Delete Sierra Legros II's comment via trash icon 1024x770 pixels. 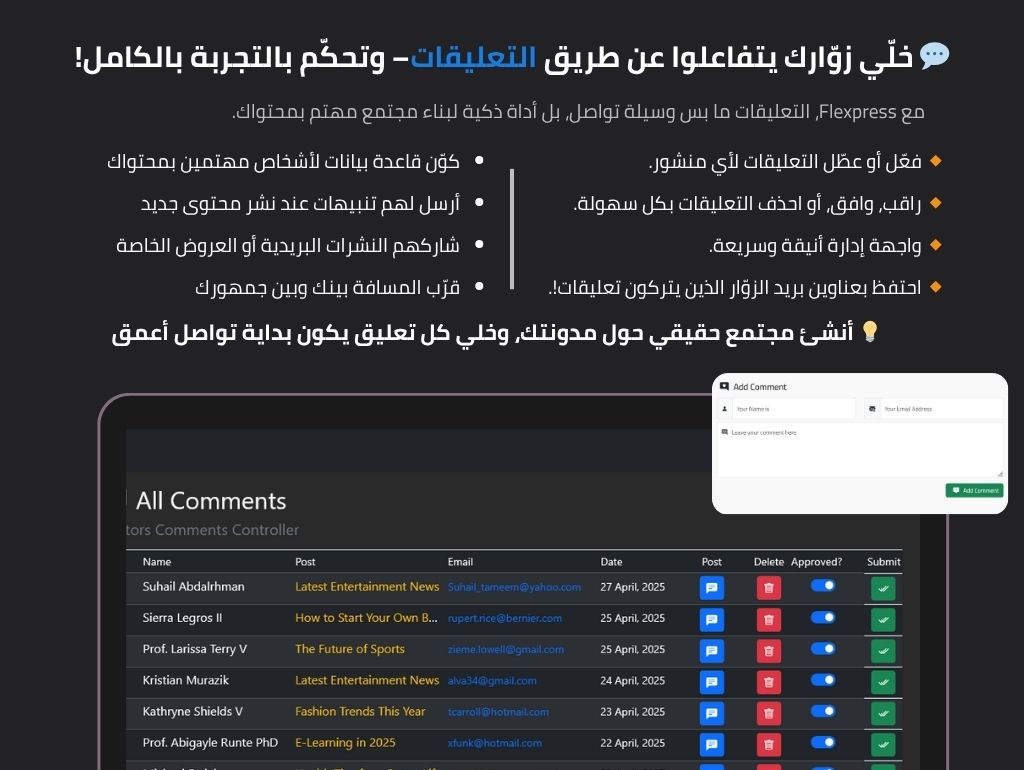[x=768, y=620]
